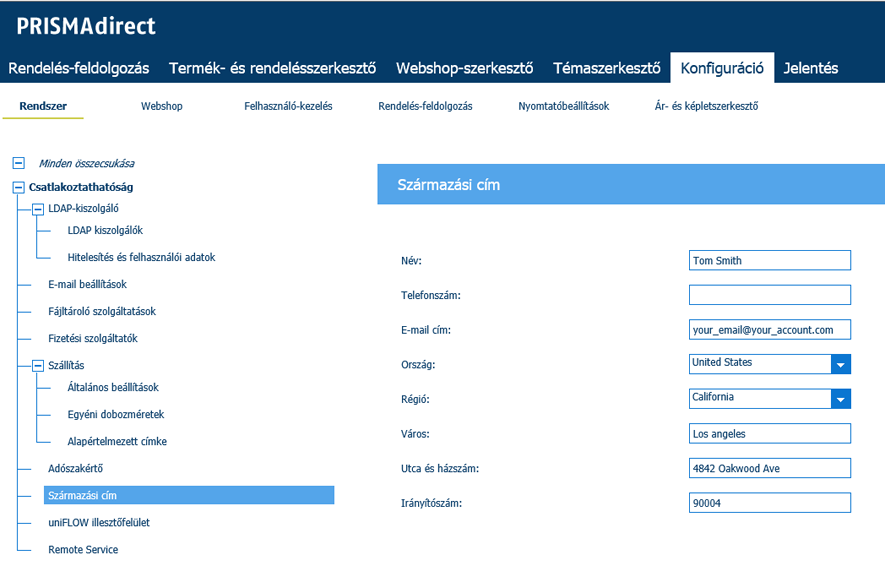Click the Város field with Los angeles
The image size is (885, 566).
(770, 434)
